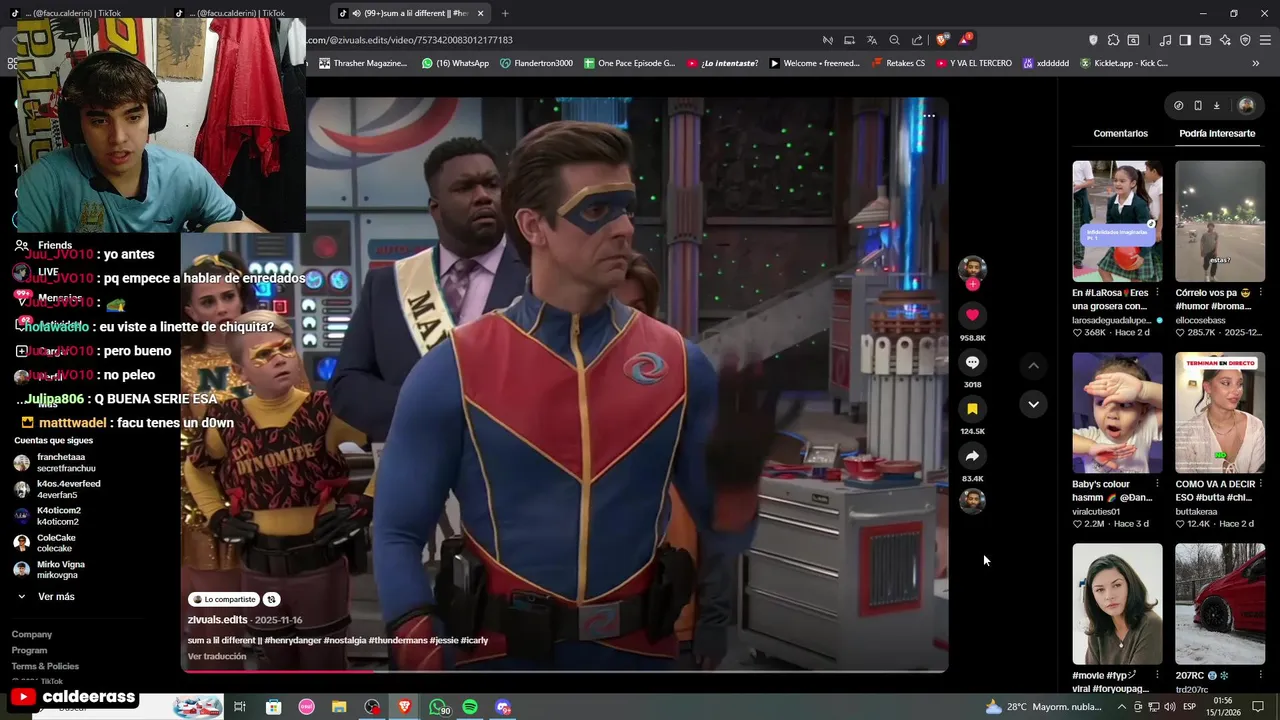
Task: Switch to the 'Podría interesarte' tab
Action: click(1217, 133)
